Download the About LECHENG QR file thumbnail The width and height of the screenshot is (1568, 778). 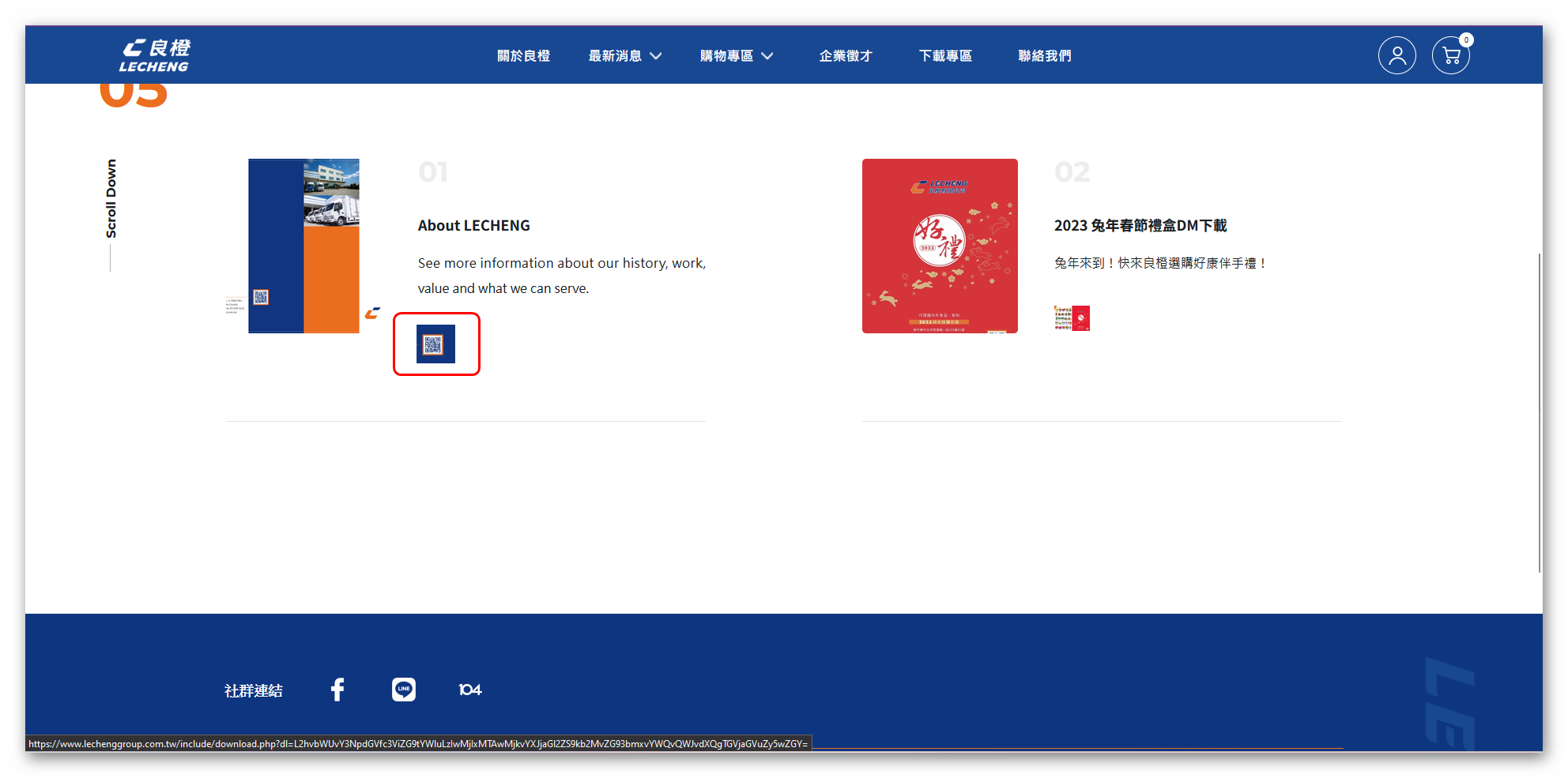436,344
